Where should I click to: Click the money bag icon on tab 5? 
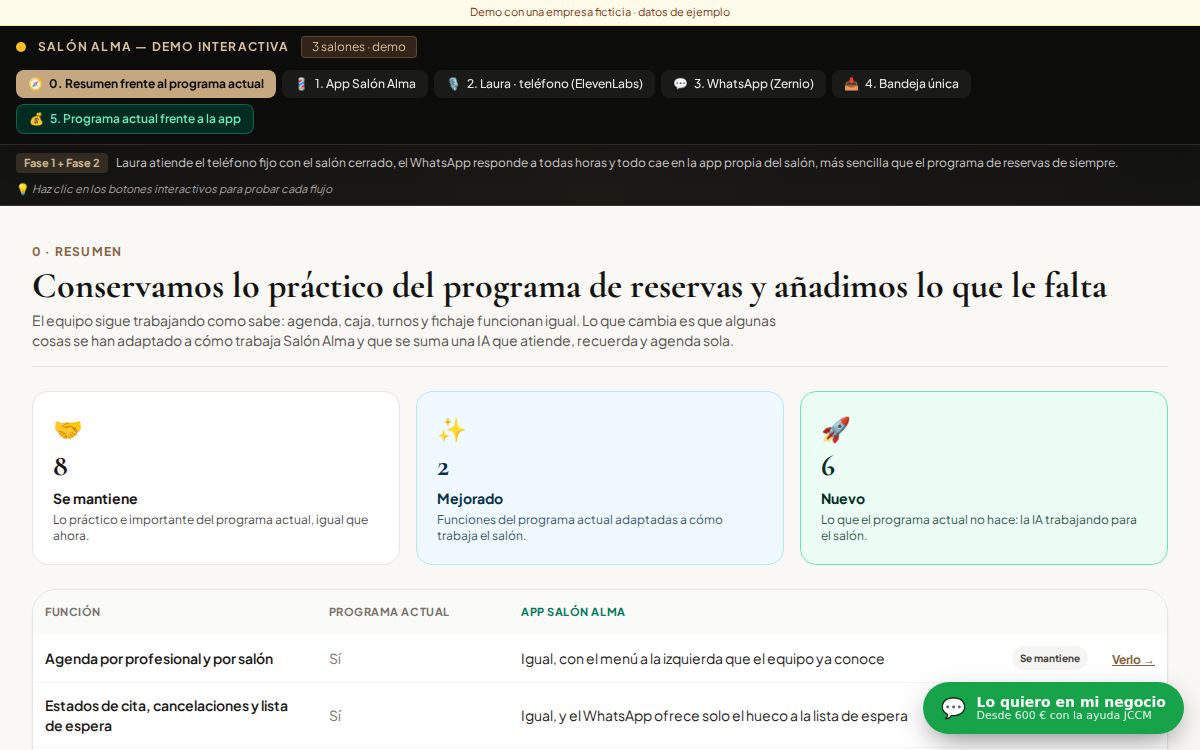point(36,119)
